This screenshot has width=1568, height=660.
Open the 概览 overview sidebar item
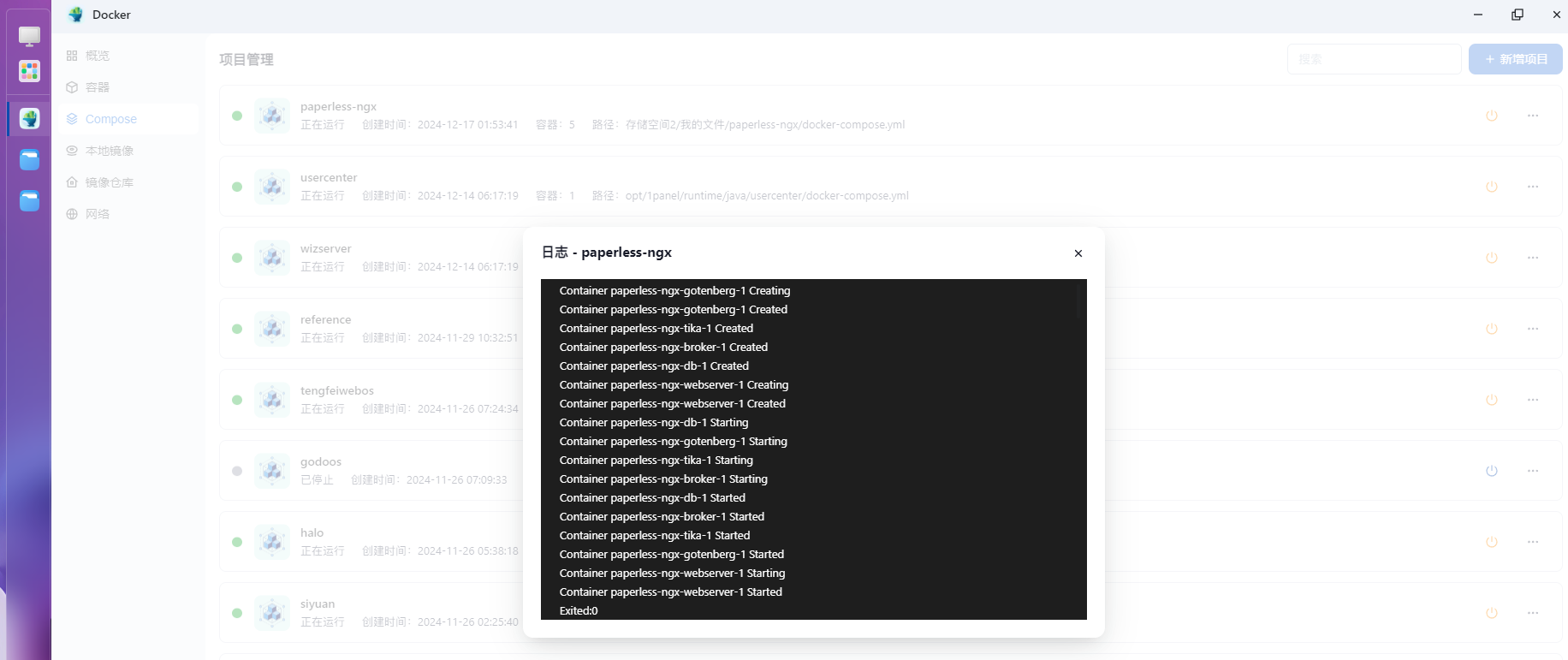tap(128, 56)
